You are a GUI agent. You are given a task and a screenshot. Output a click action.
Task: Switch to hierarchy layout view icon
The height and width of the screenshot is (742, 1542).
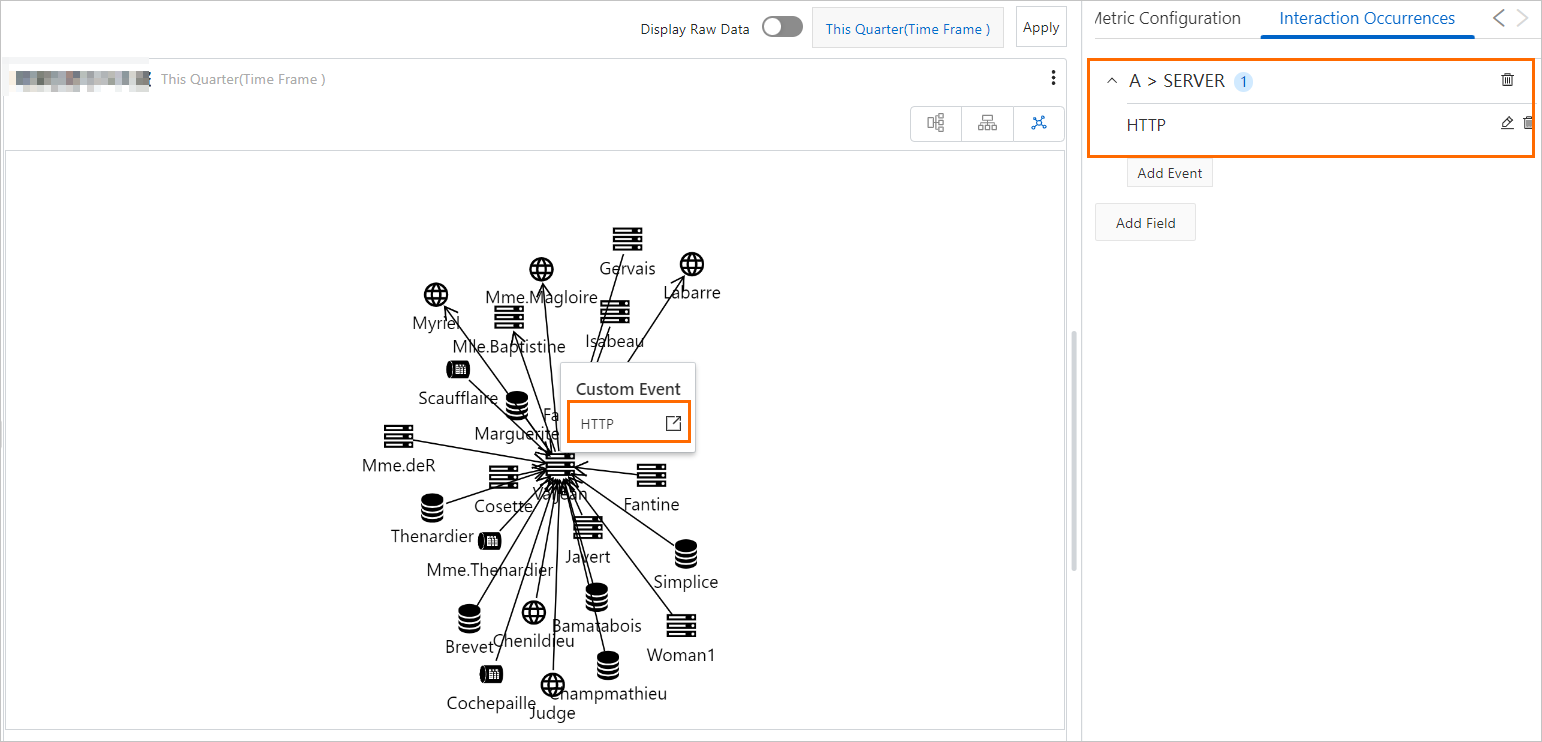click(988, 123)
